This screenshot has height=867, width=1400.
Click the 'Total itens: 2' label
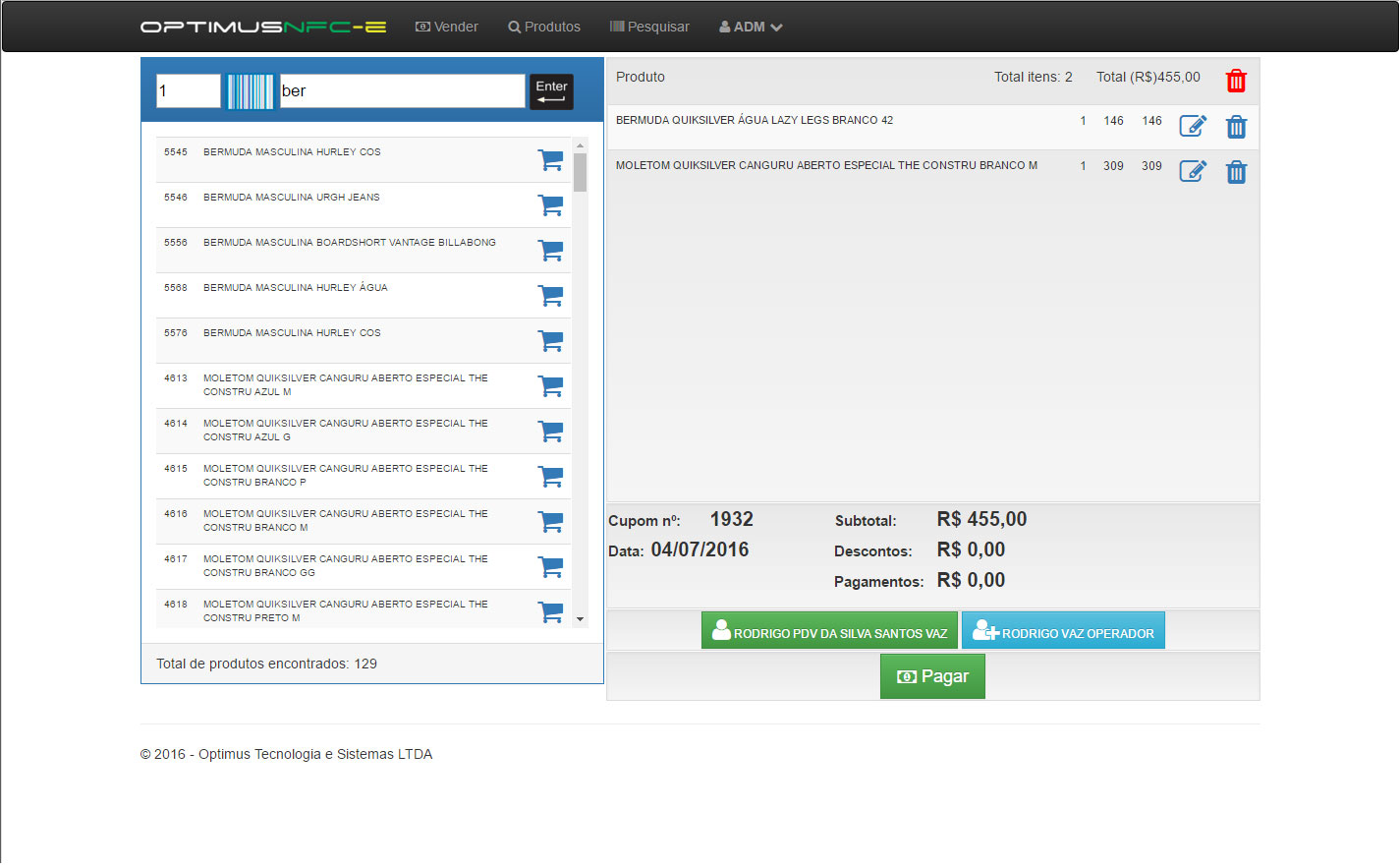click(1034, 77)
